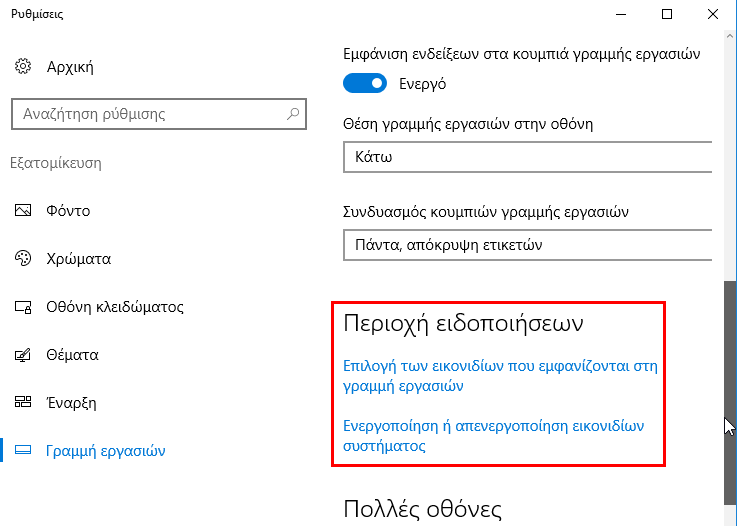
Task: Open link to turn system icons on/off
Action: (x=493, y=436)
